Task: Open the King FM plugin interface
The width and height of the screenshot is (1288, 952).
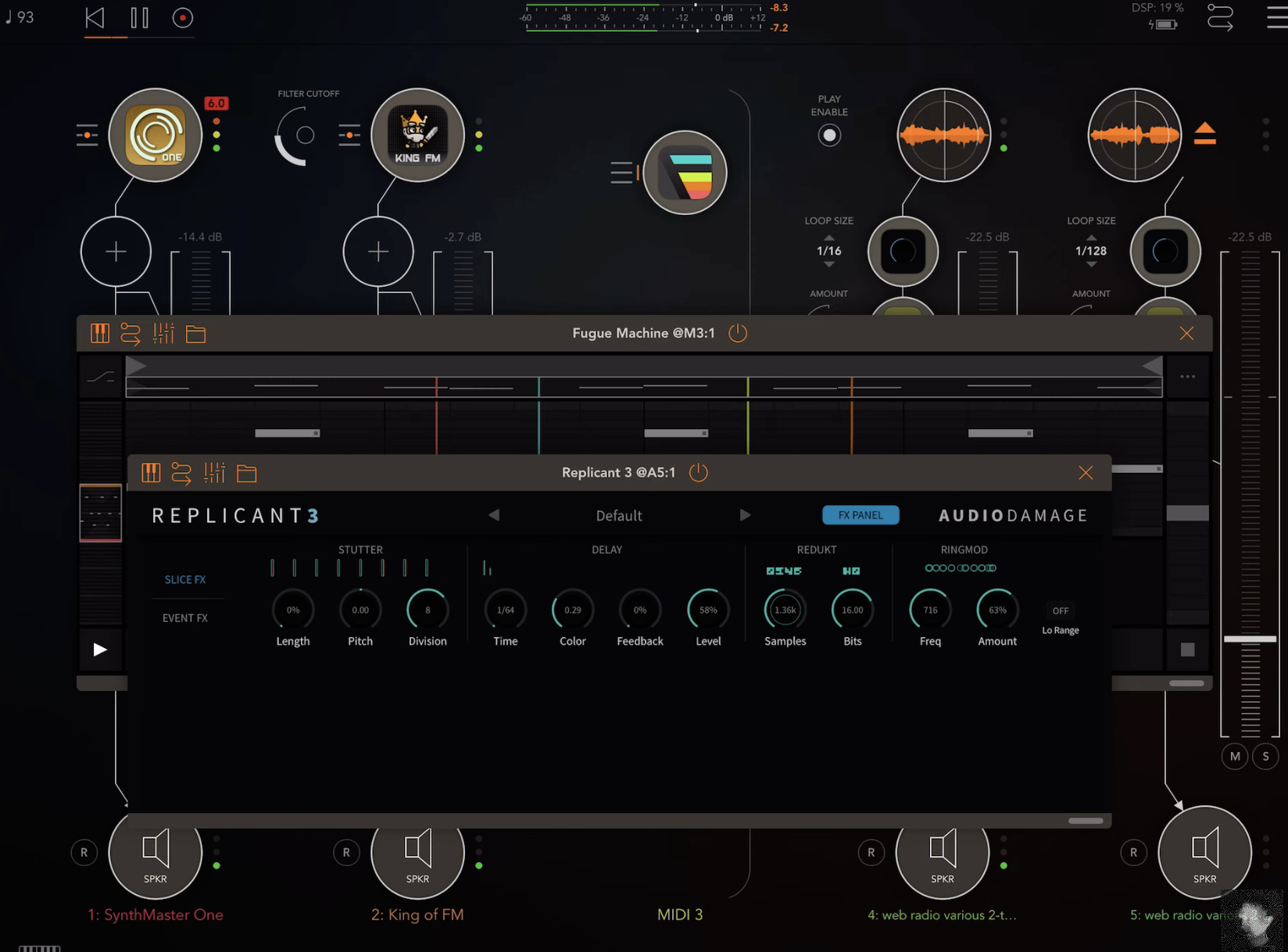Action: click(x=417, y=135)
